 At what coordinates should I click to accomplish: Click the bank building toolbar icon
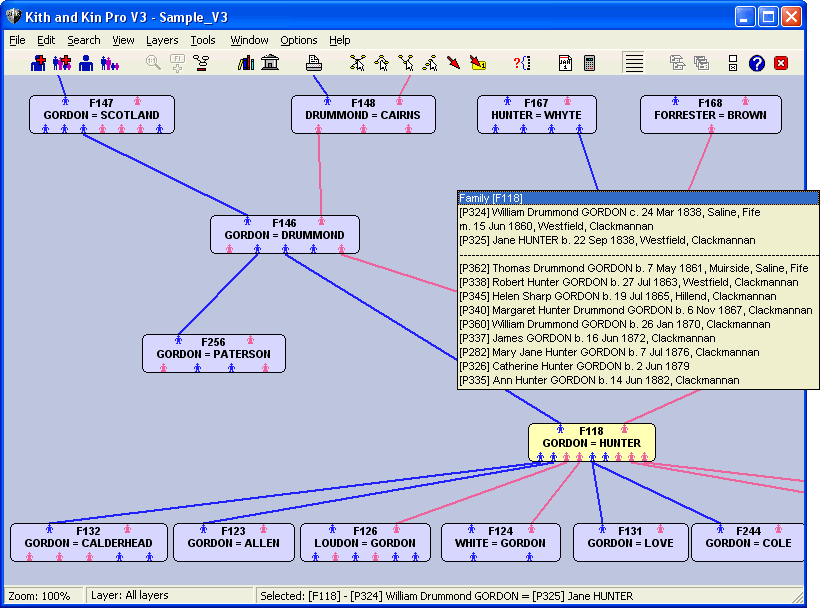coord(270,63)
